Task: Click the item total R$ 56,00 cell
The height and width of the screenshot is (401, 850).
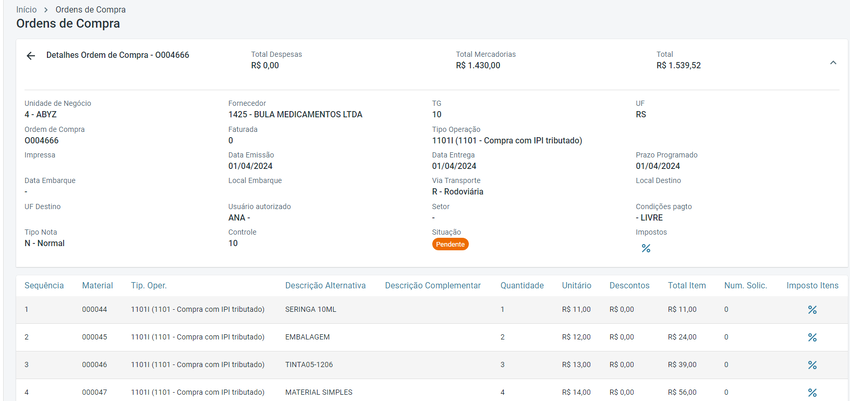Action: tap(682, 392)
